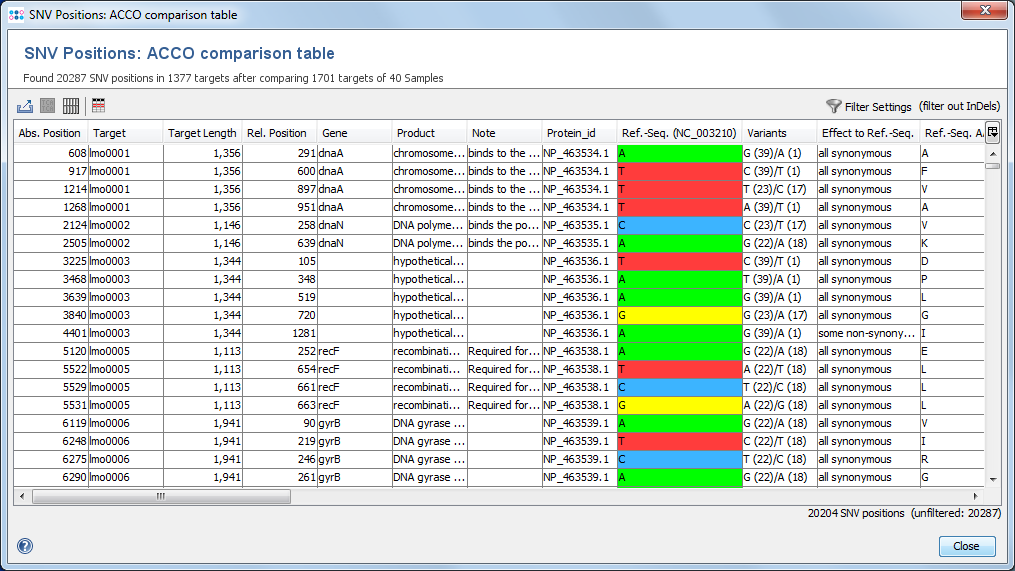Select yellow G cell at position 3840
1015x571 pixels.
click(x=679, y=315)
